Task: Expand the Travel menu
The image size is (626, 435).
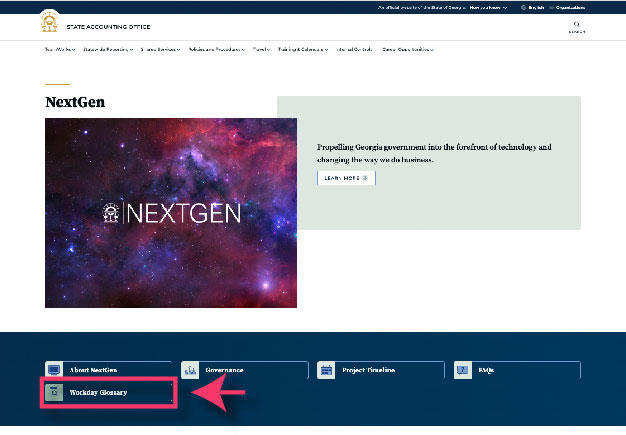Action: point(261,49)
